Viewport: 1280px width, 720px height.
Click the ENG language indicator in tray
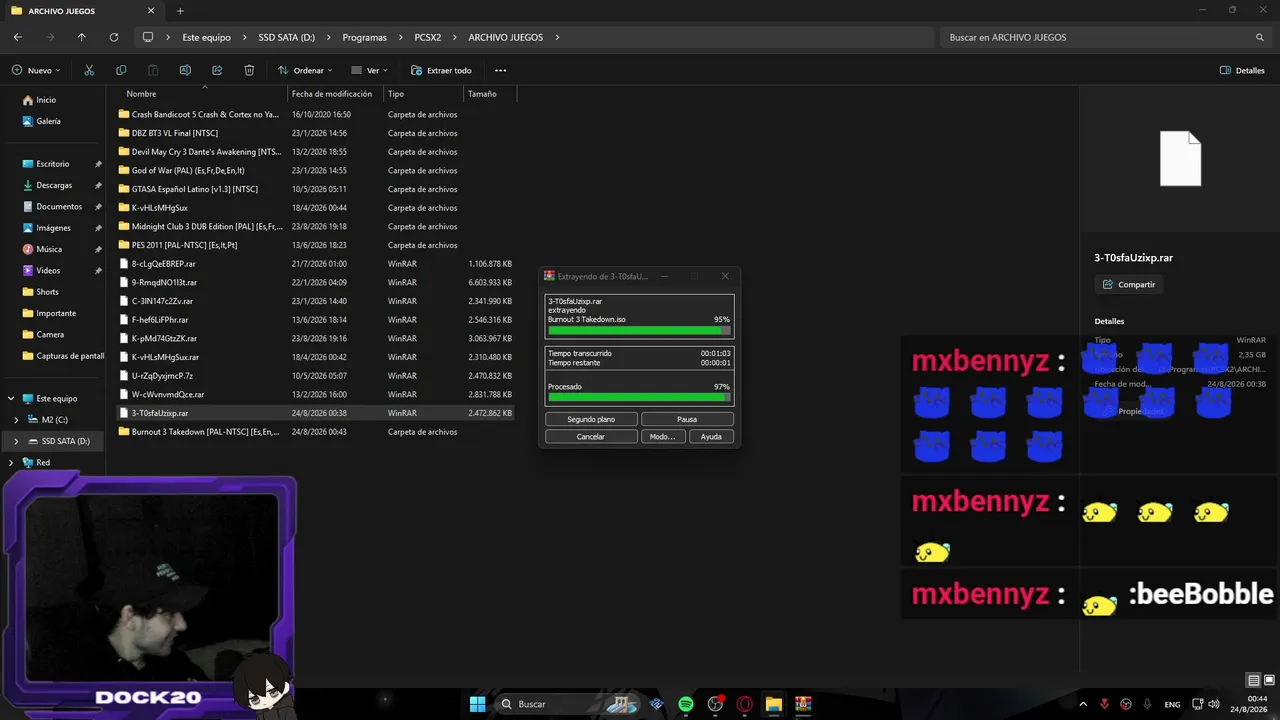click(1172, 704)
